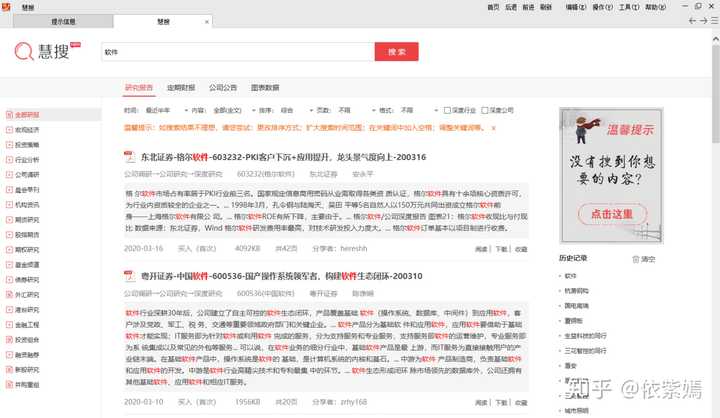Open the 操作 menu in the title bar
This screenshot has width=720, height=418.
click(602, 7)
